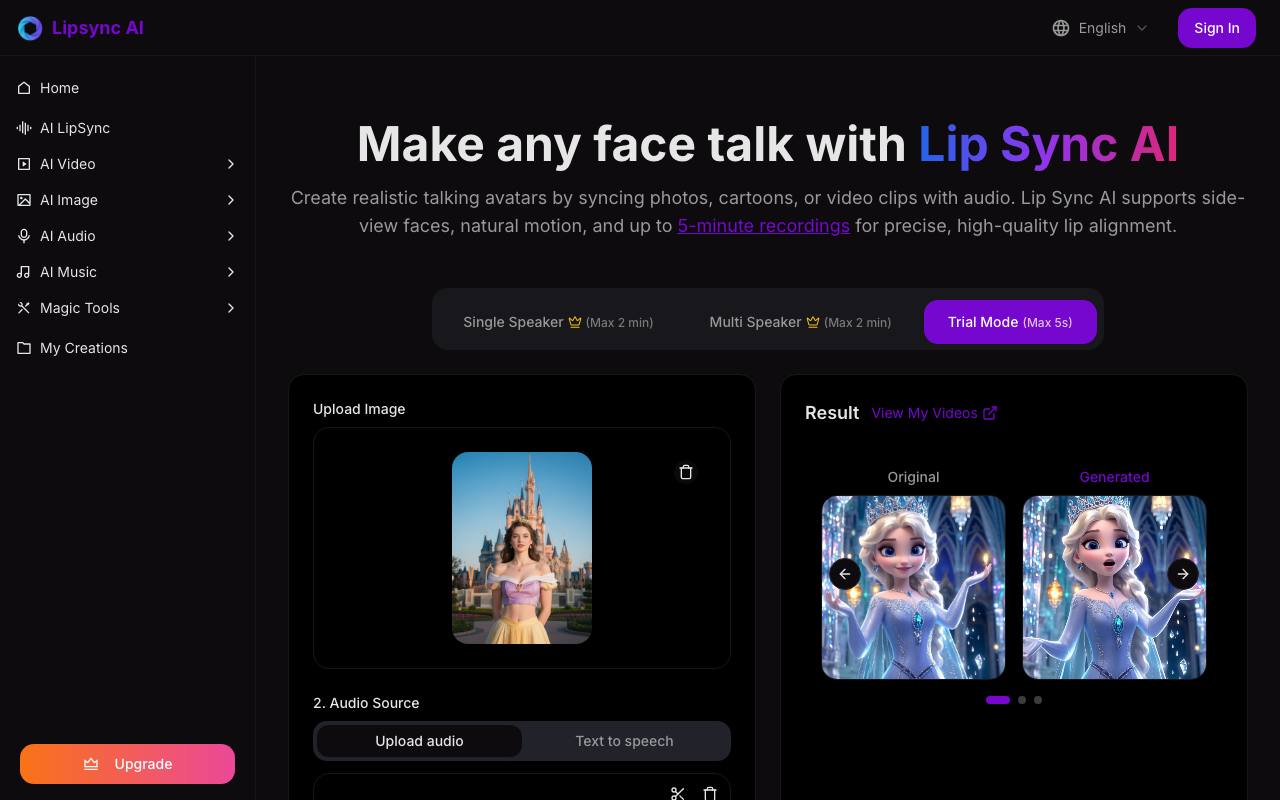Delete the uploaded image with trash icon
Image resolution: width=1280 pixels, height=800 pixels.
click(686, 472)
